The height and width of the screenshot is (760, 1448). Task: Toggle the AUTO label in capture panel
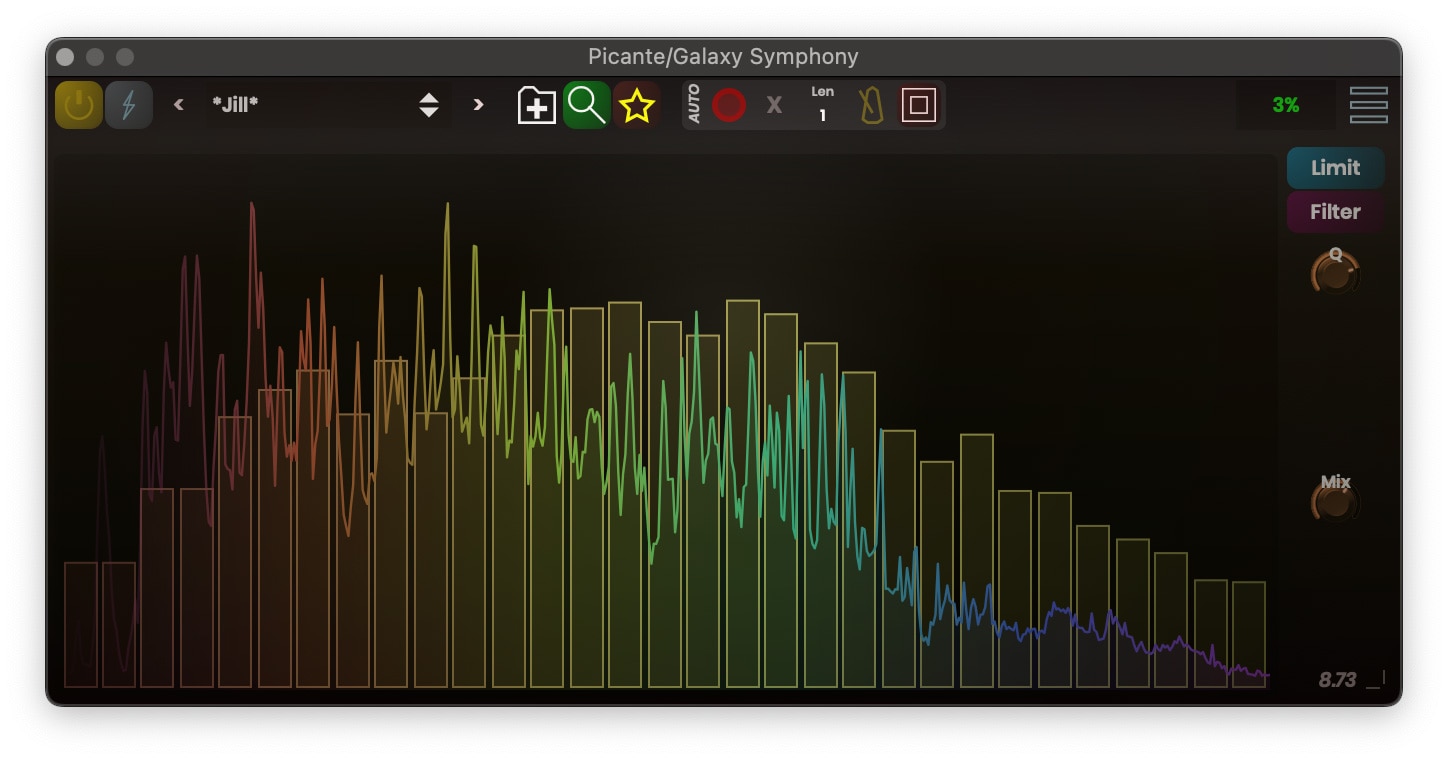[x=694, y=105]
